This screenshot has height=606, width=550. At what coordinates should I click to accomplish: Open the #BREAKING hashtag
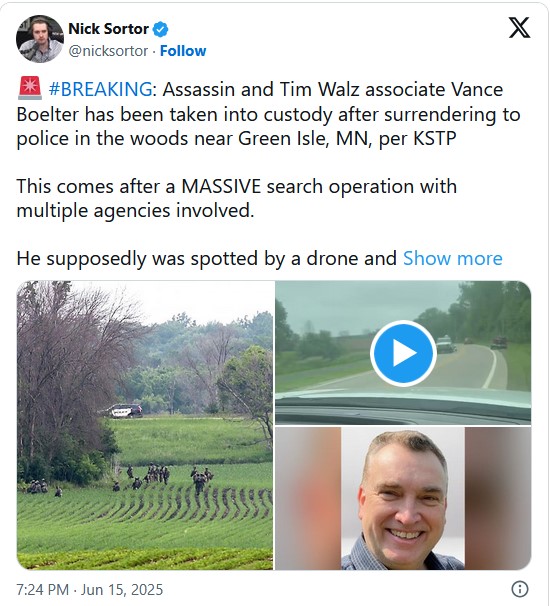100,89
